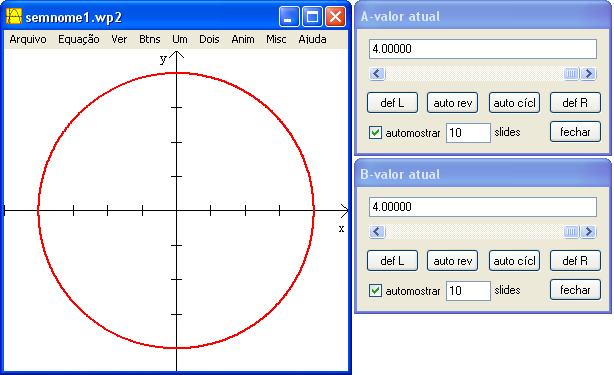Click right arrow of A-value scrollbar
The width and height of the screenshot is (614, 375).
[588, 74]
